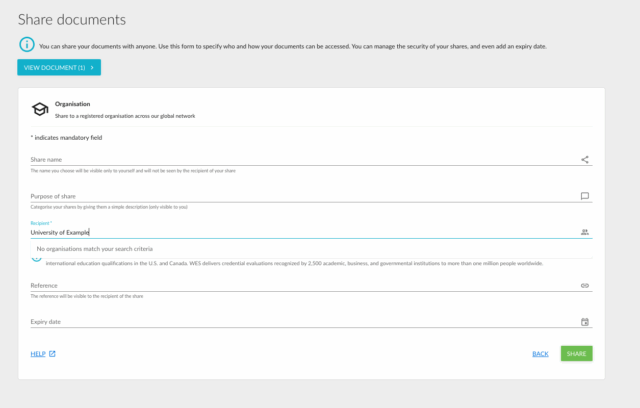Open the View Document (1) button
640x408 pixels.
click(x=59, y=67)
